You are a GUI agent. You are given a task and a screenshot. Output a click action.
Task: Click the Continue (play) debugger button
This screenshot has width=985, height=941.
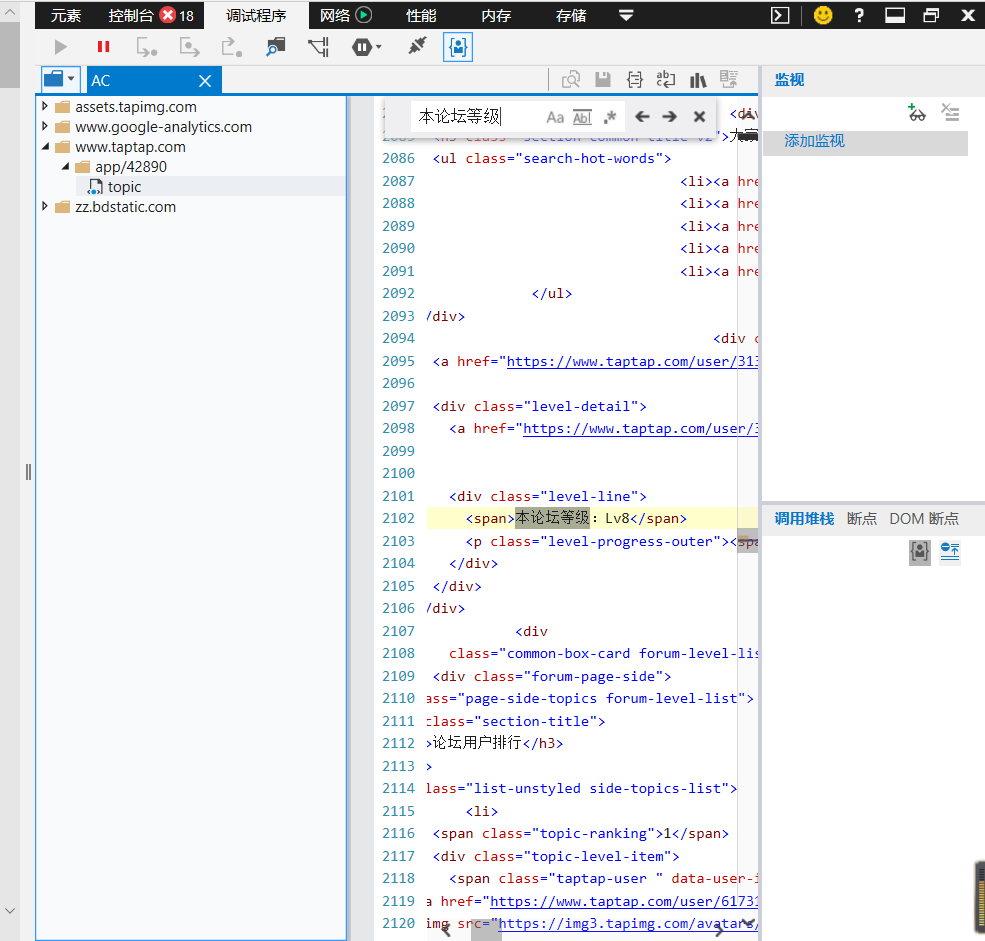click(61, 47)
